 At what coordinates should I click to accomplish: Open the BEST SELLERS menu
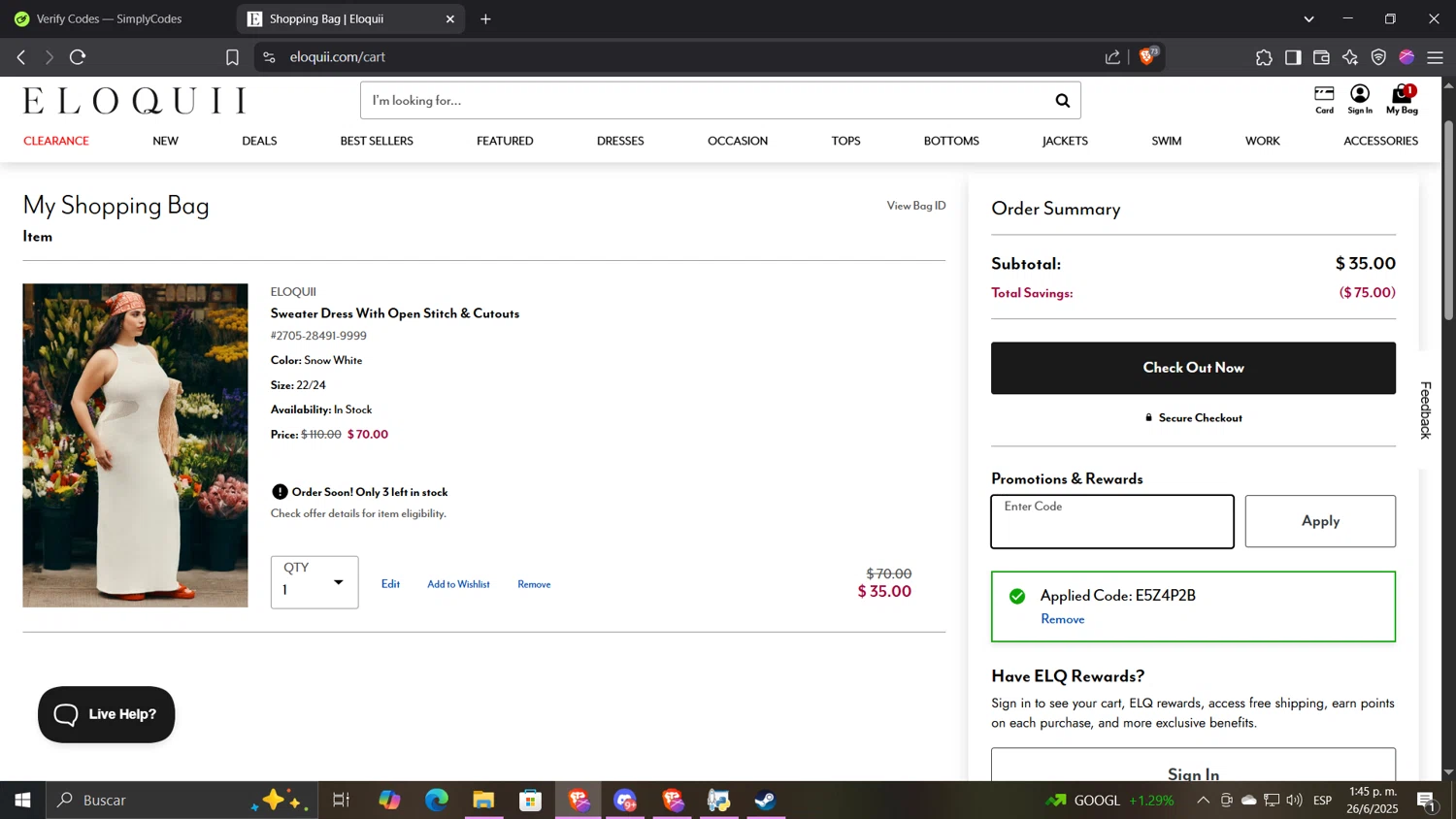(377, 141)
